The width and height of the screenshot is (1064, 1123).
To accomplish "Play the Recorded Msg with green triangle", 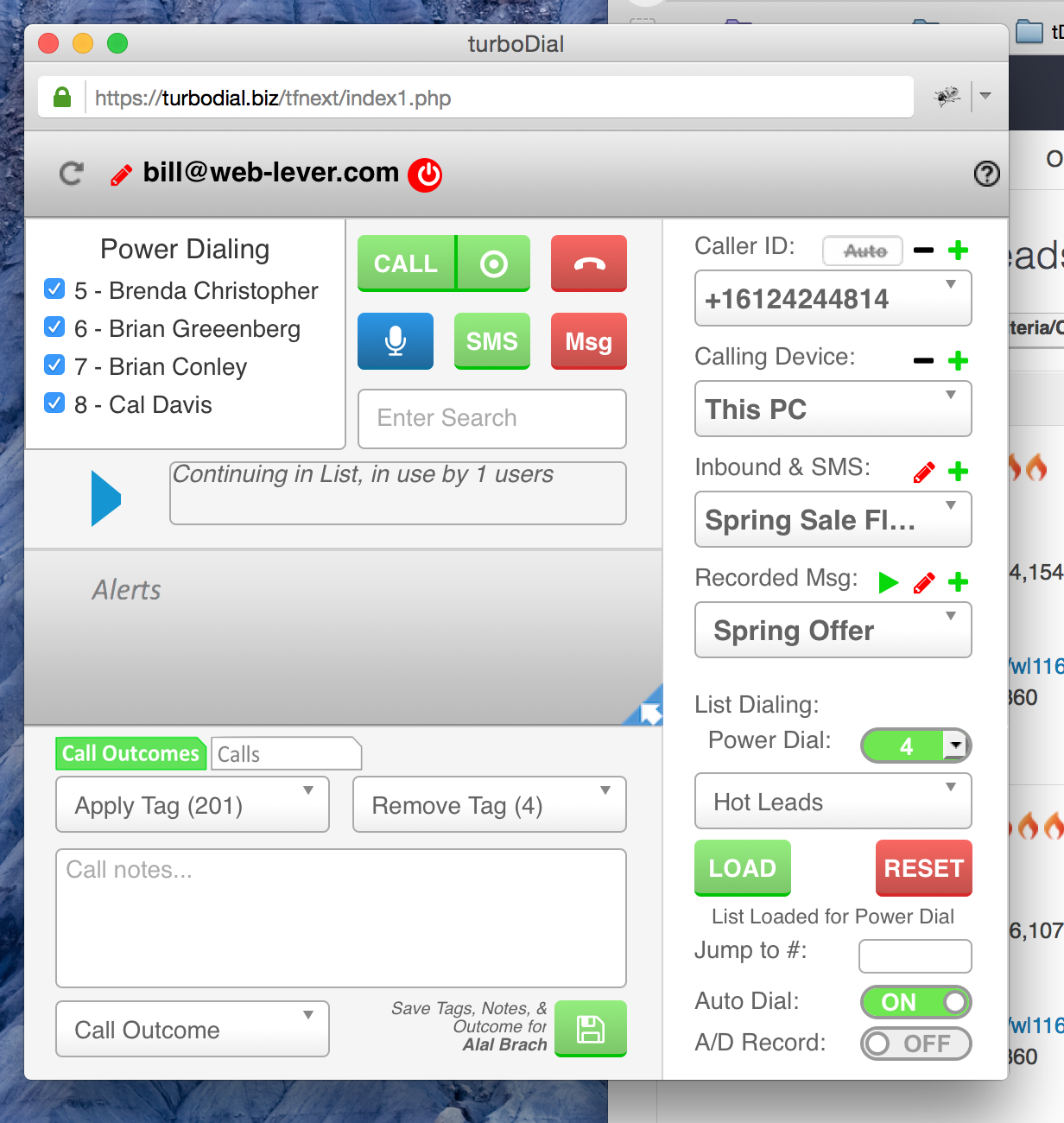I will point(888,582).
